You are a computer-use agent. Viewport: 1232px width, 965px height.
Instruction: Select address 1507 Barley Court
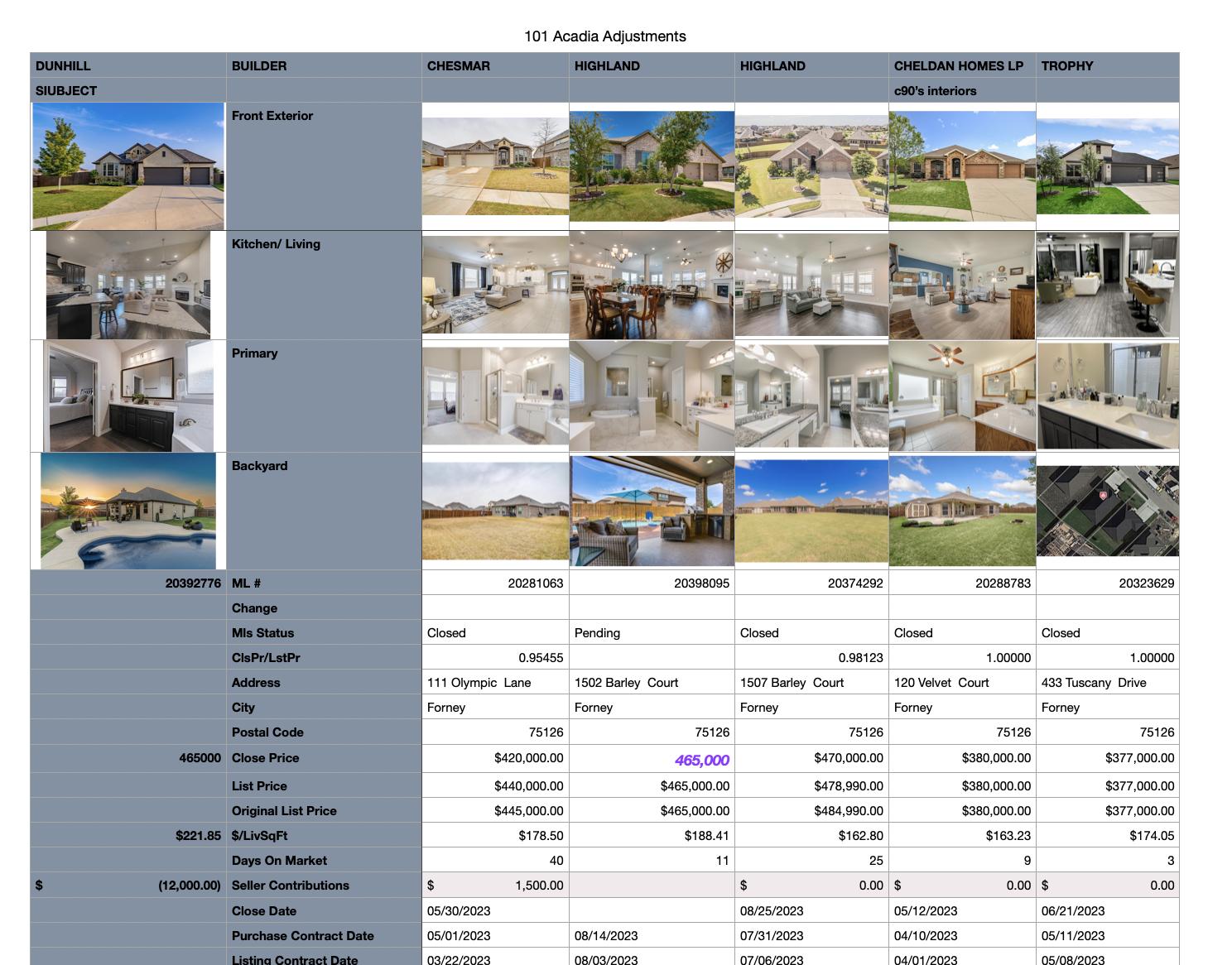click(792, 683)
